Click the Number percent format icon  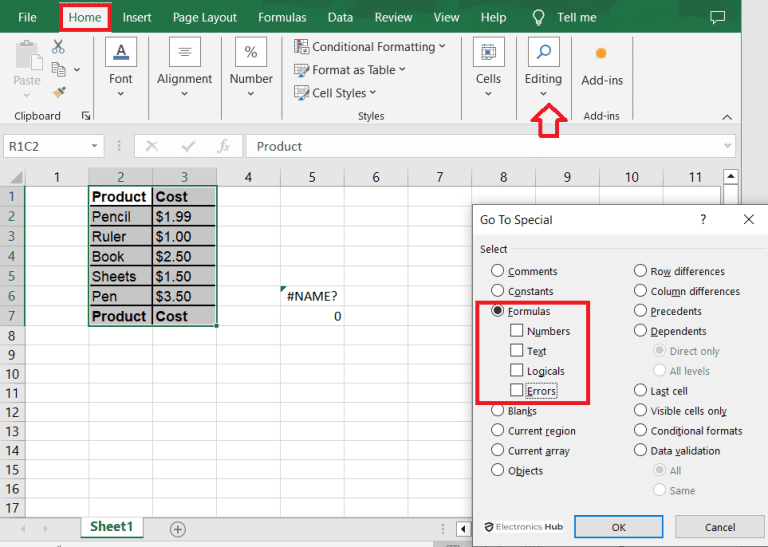click(x=251, y=53)
